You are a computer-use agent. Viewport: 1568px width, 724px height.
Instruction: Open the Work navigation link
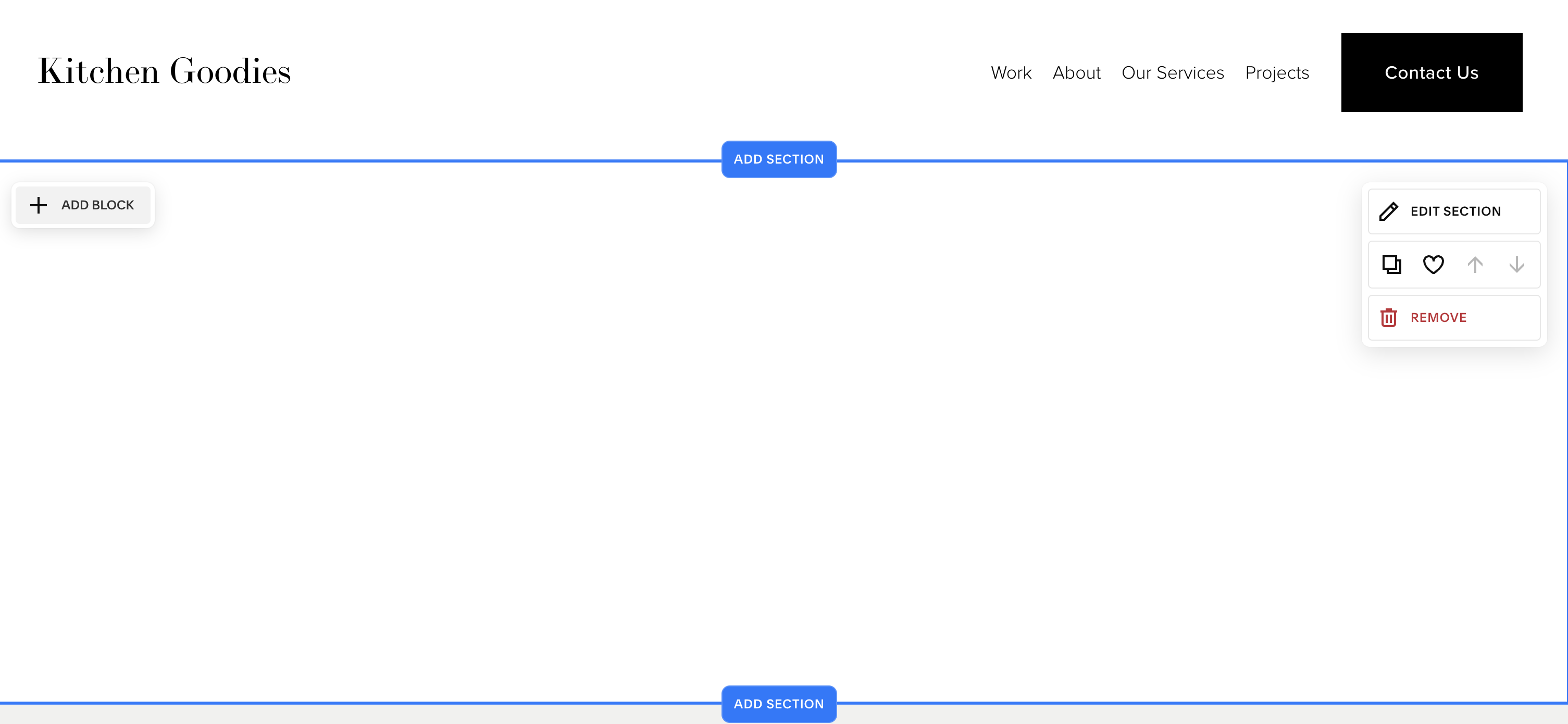pos(1011,72)
